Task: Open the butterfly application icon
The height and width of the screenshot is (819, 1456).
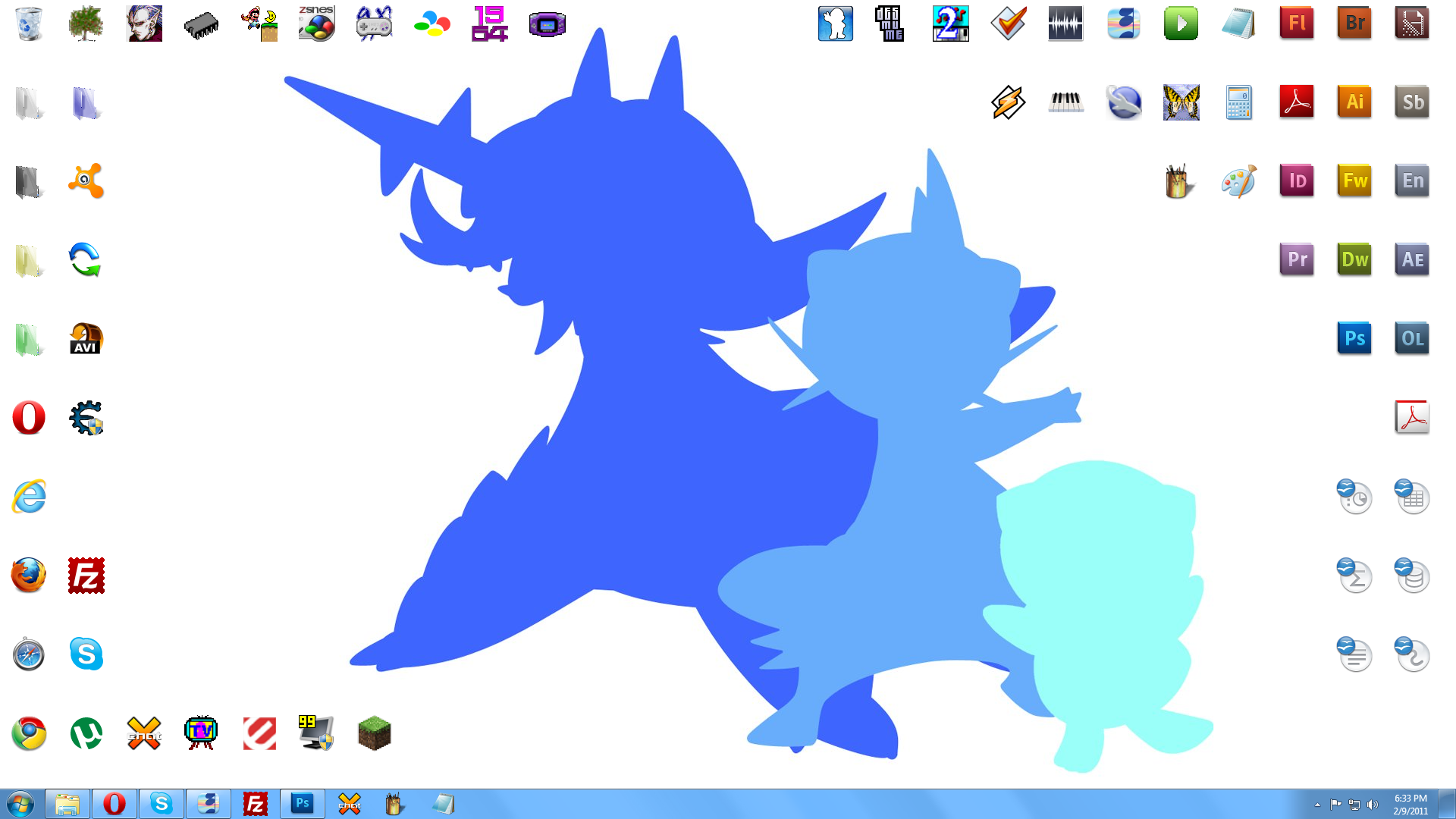Action: coord(1181,102)
